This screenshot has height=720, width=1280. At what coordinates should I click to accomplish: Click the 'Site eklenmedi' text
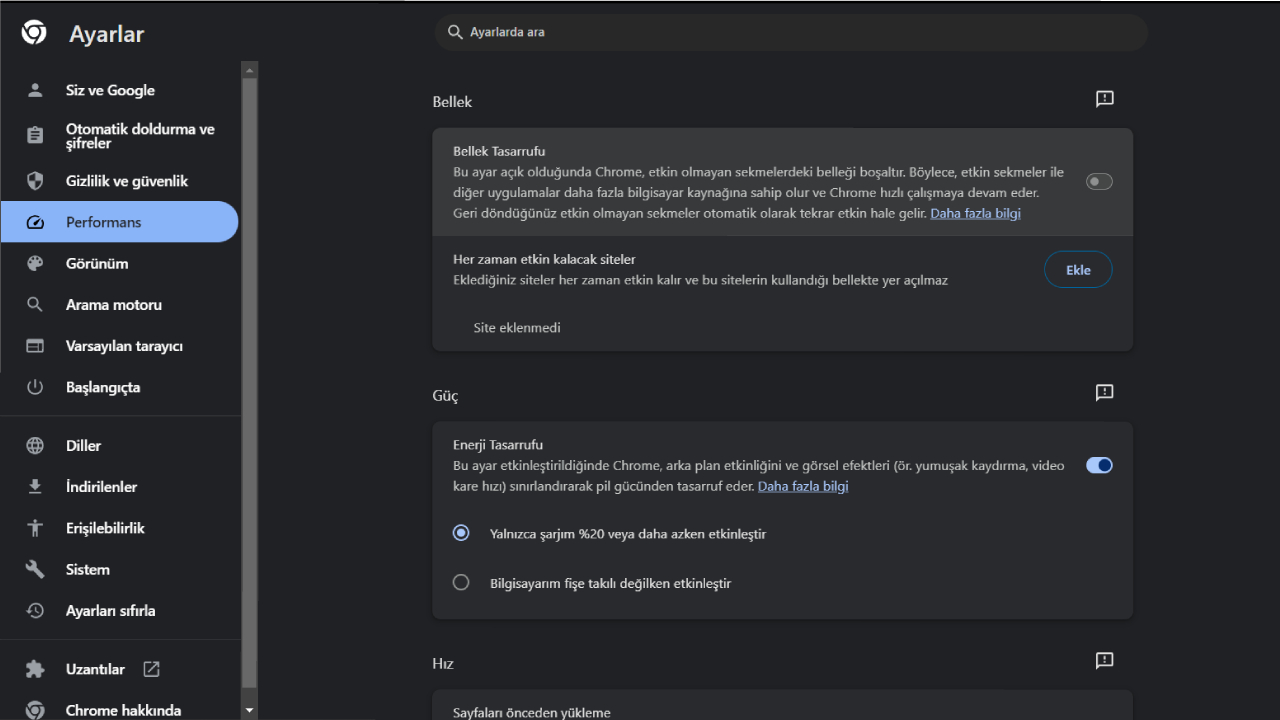click(x=517, y=327)
